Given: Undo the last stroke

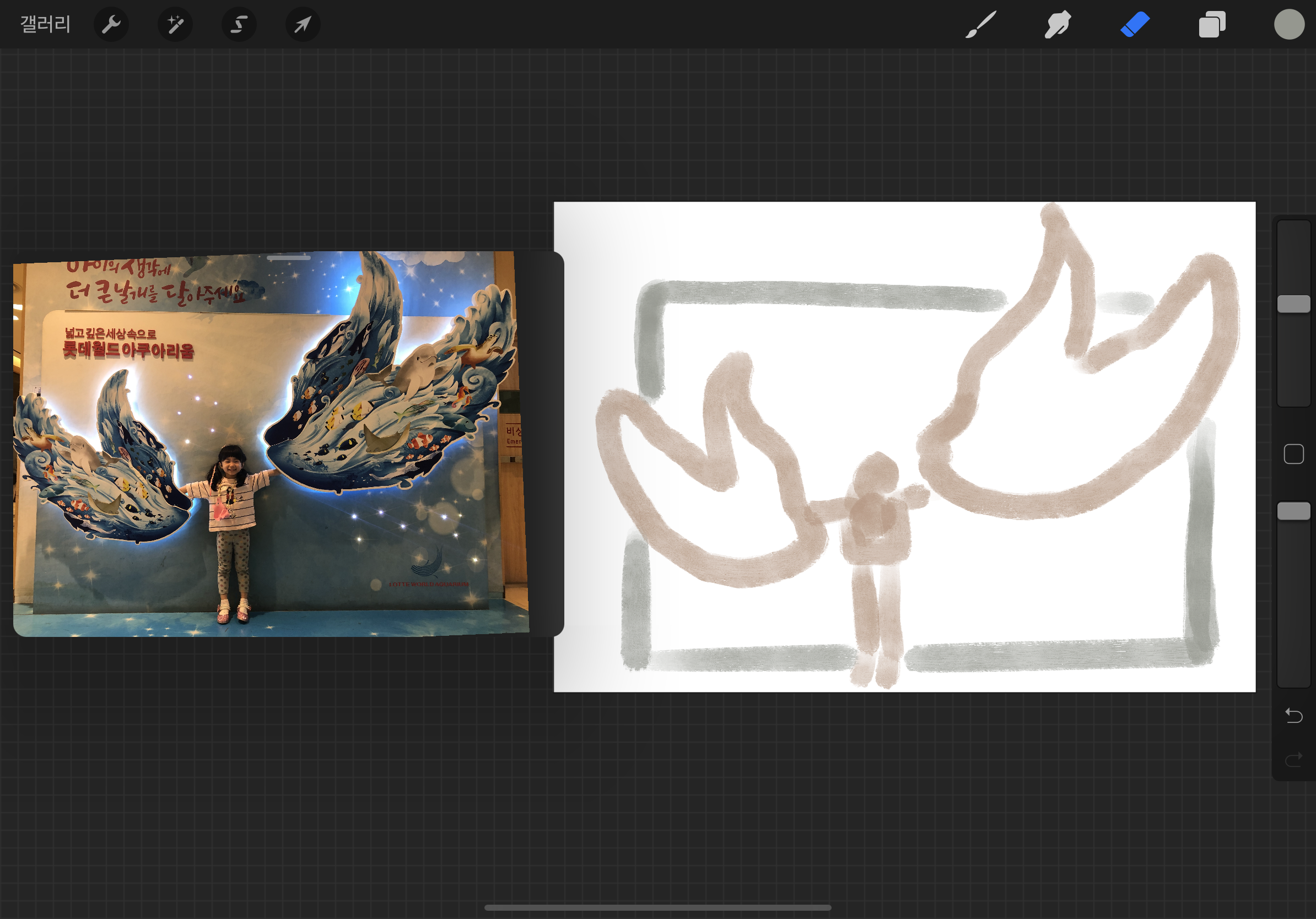Looking at the screenshot, I should click(1293, 715).
